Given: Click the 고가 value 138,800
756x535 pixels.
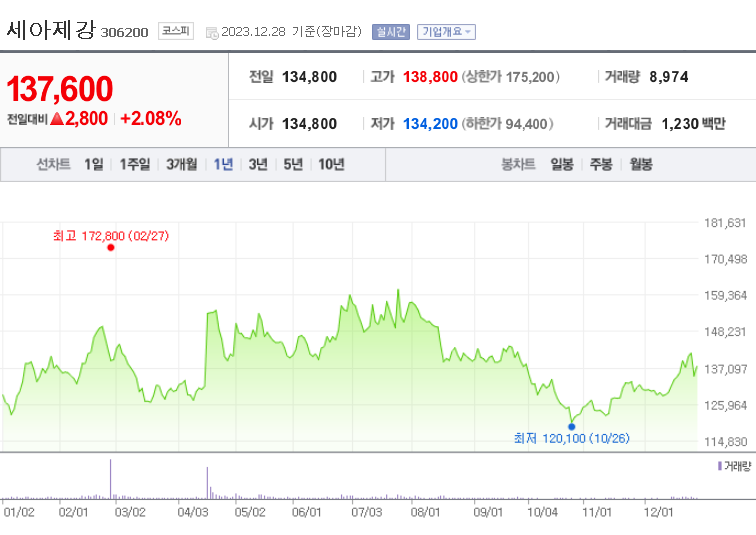Looking at the screenshot, I should (430, 77).
